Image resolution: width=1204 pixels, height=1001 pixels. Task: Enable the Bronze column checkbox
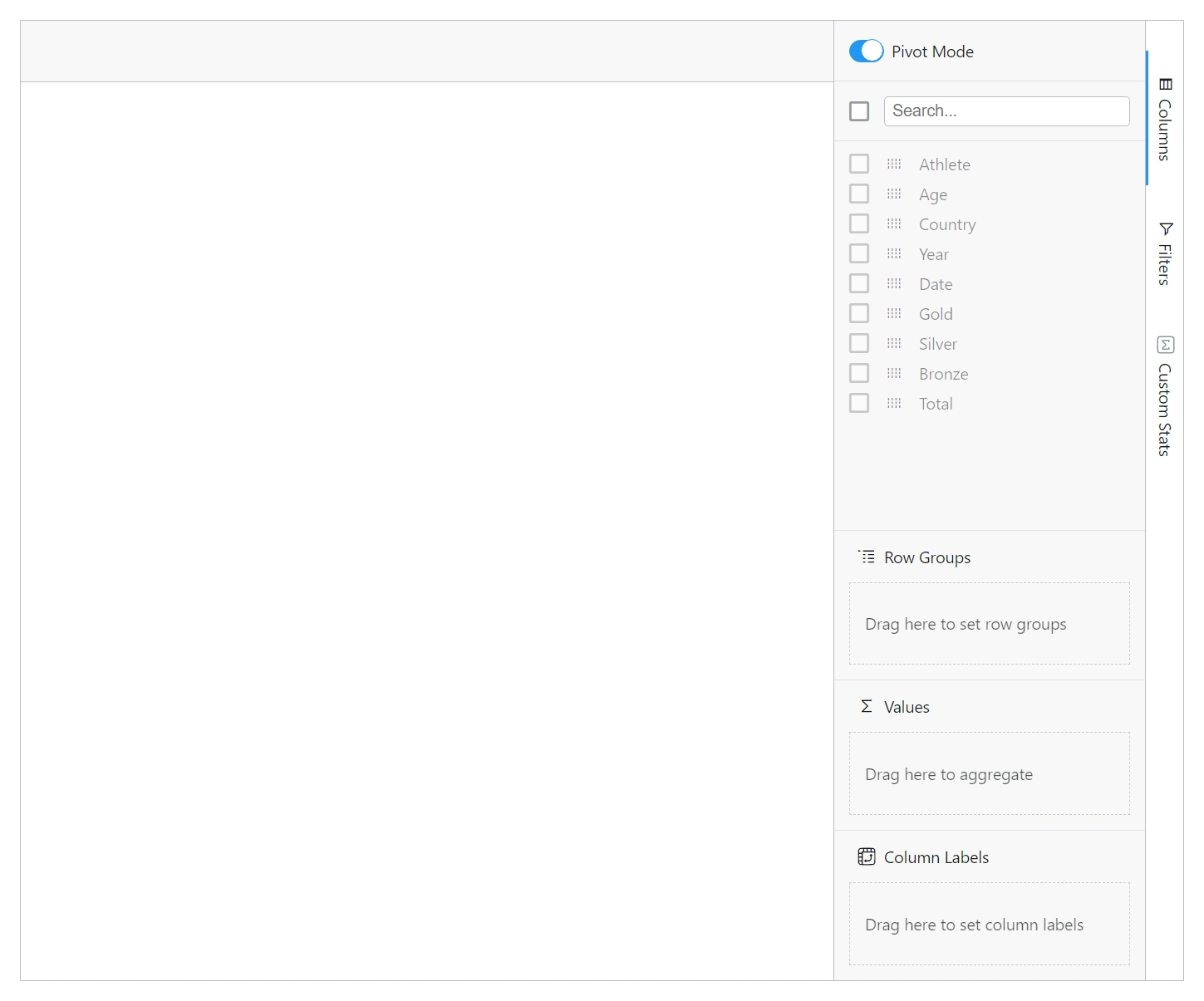(x=859, y=373)
